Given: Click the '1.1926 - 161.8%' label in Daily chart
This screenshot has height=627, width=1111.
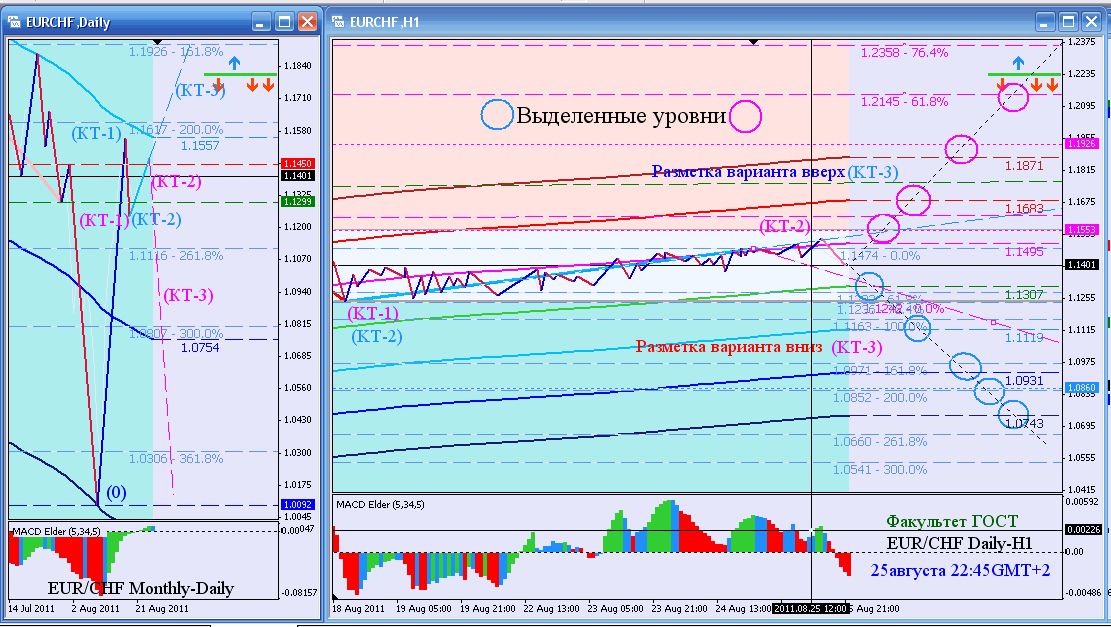Looking at the screenshot, I should coord(176,52).
